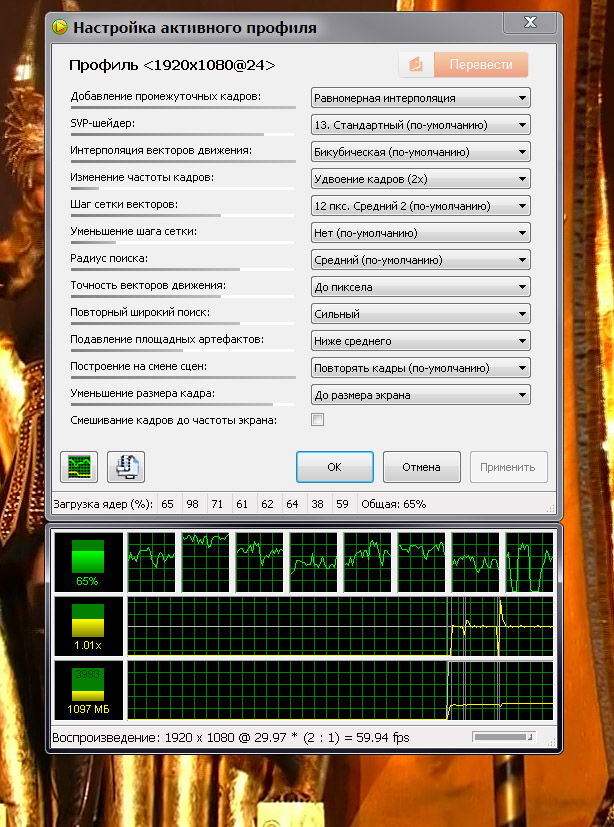Expand the Радиус поиска combo box

click(x=420, y=260)
